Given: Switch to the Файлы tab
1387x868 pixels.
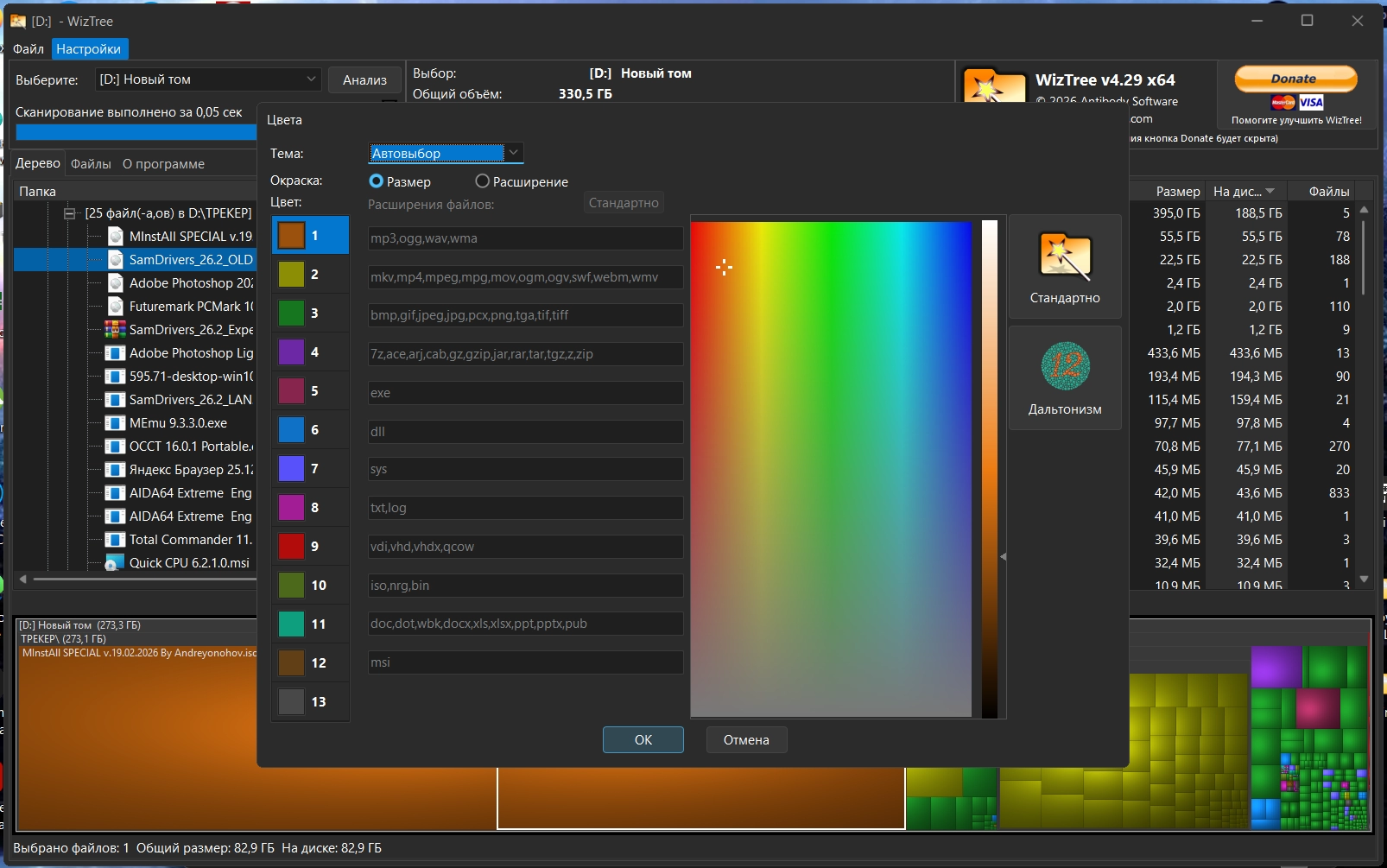Looking at the screenshot, I should point(91,164).
